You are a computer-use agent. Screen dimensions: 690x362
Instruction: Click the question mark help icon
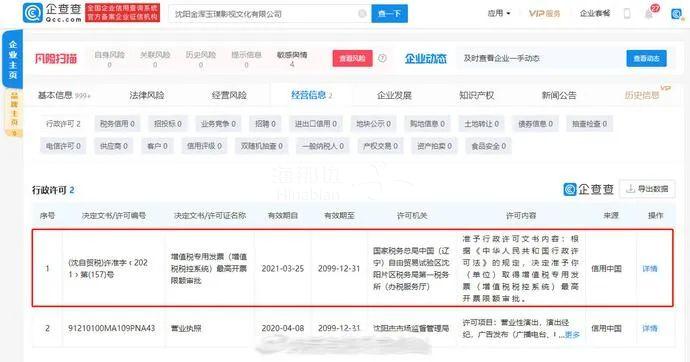click(382, 58)
